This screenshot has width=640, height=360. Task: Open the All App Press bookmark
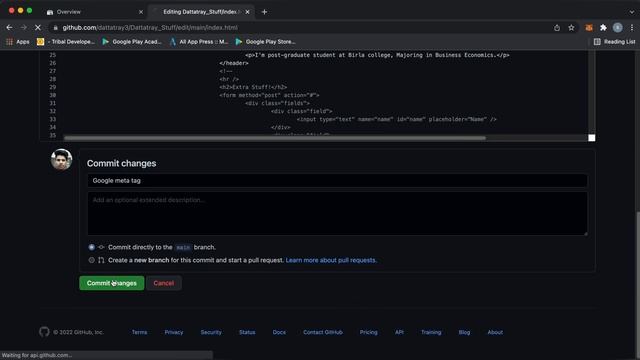(199, 42)
